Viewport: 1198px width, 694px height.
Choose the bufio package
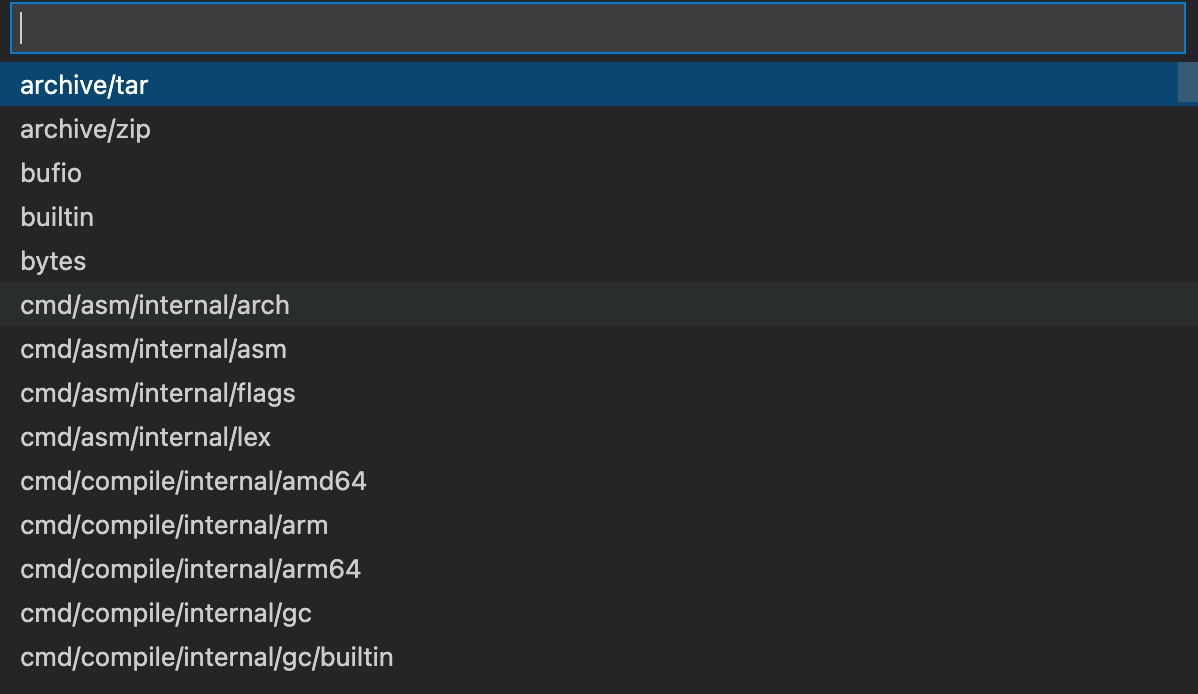(599, 173)
